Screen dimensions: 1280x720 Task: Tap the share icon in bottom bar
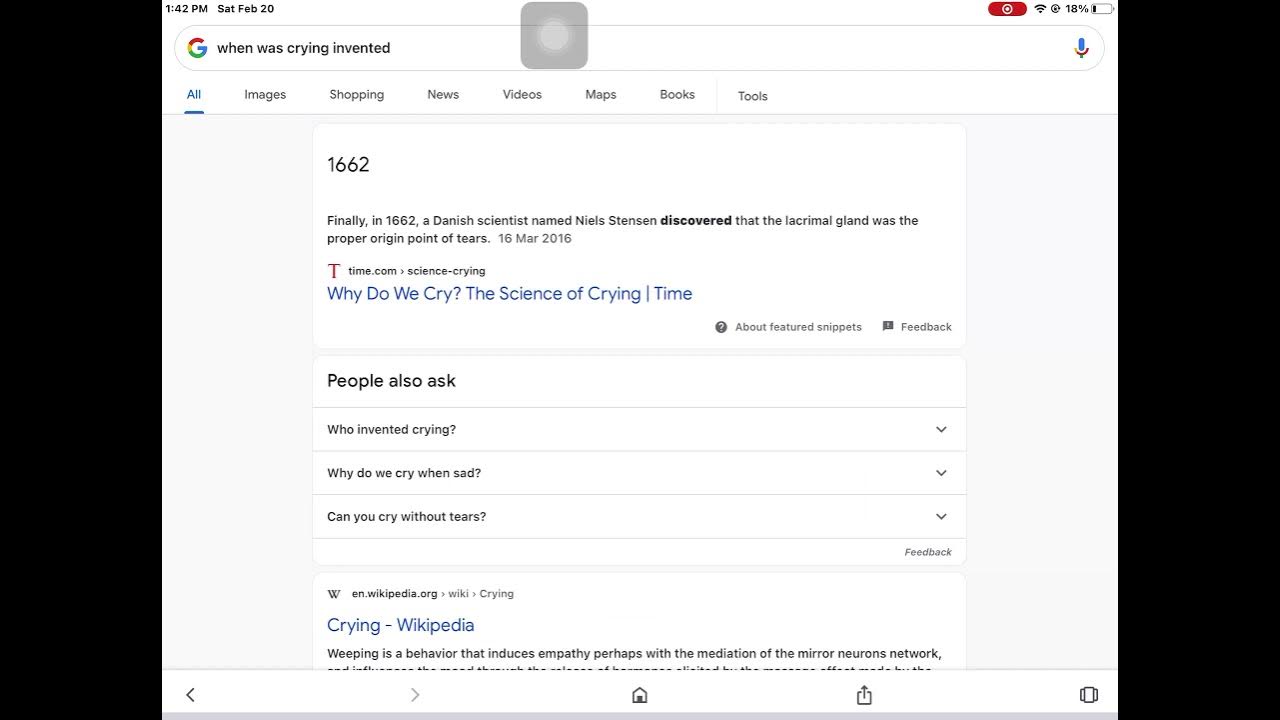pos(864,695)
